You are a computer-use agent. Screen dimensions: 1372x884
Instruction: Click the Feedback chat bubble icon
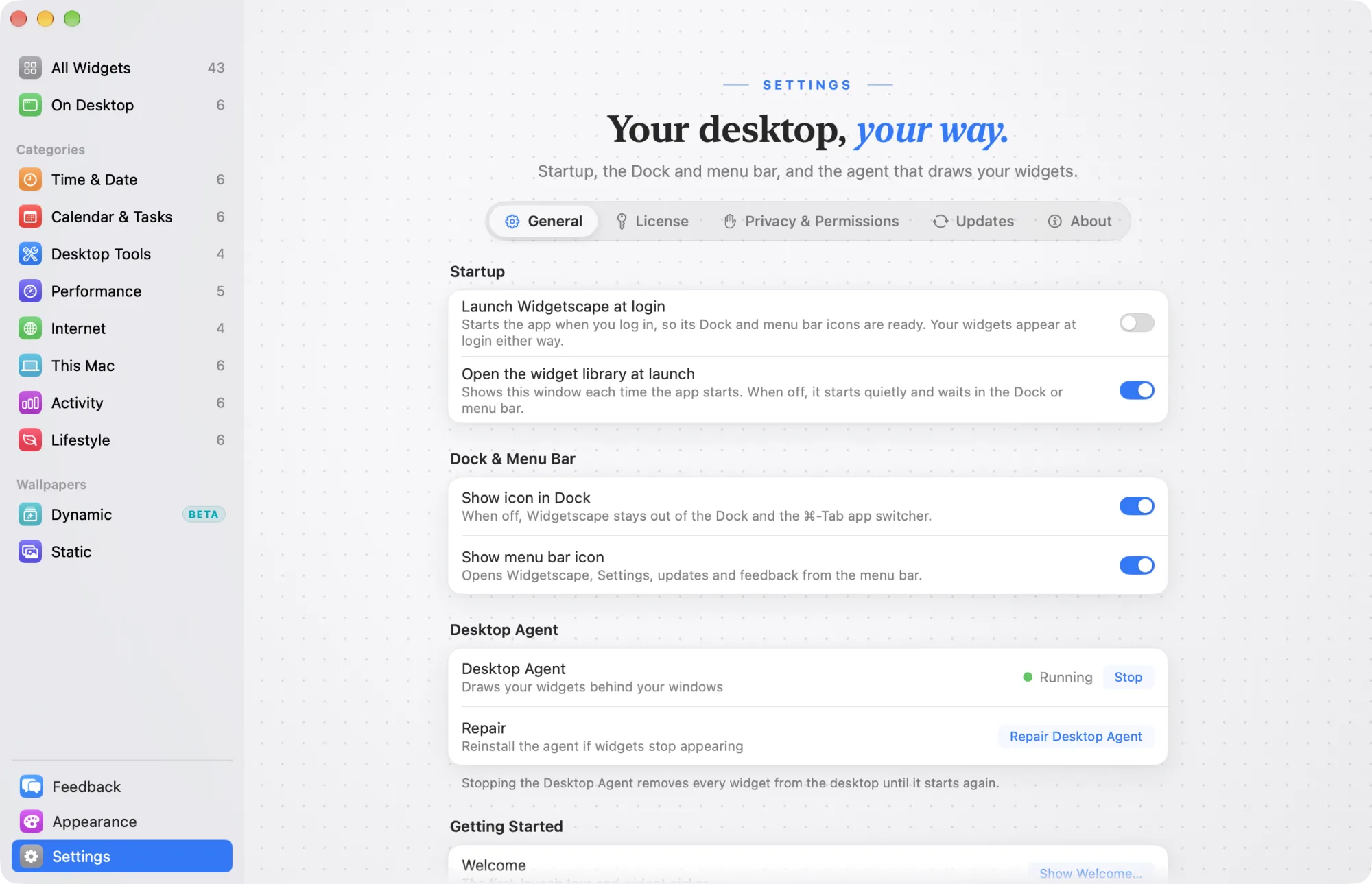coord(31,787)
